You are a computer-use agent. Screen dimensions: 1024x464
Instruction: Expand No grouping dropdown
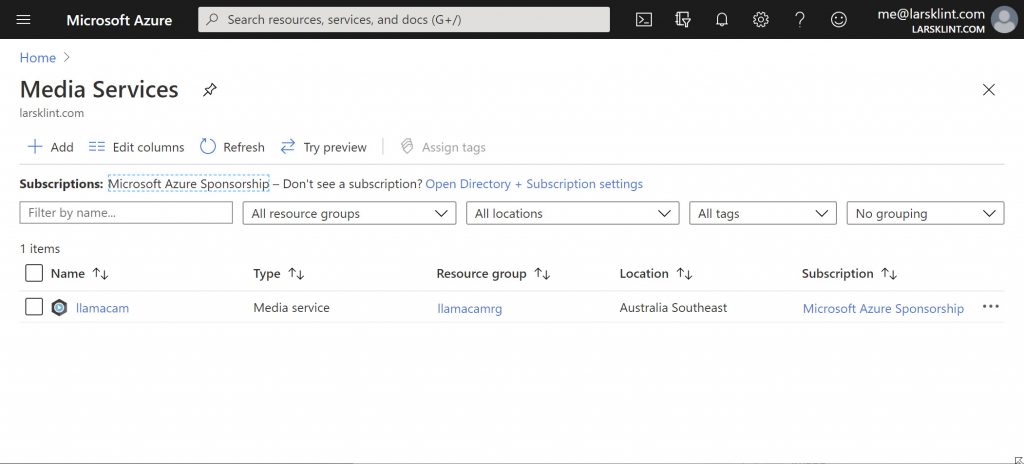pyautogui.click(x=925, y=213)
